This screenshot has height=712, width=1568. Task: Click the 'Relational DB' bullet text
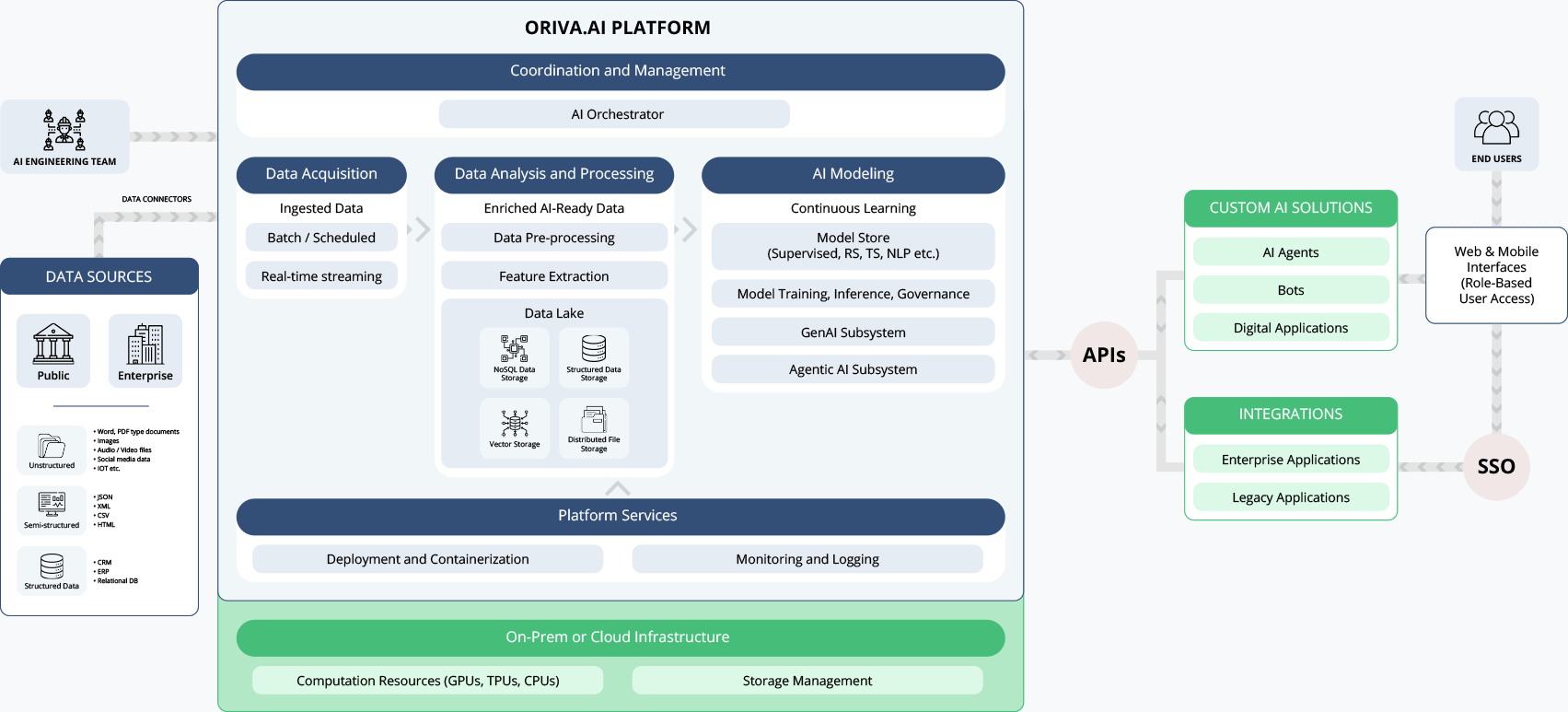[x=116, y=580]
